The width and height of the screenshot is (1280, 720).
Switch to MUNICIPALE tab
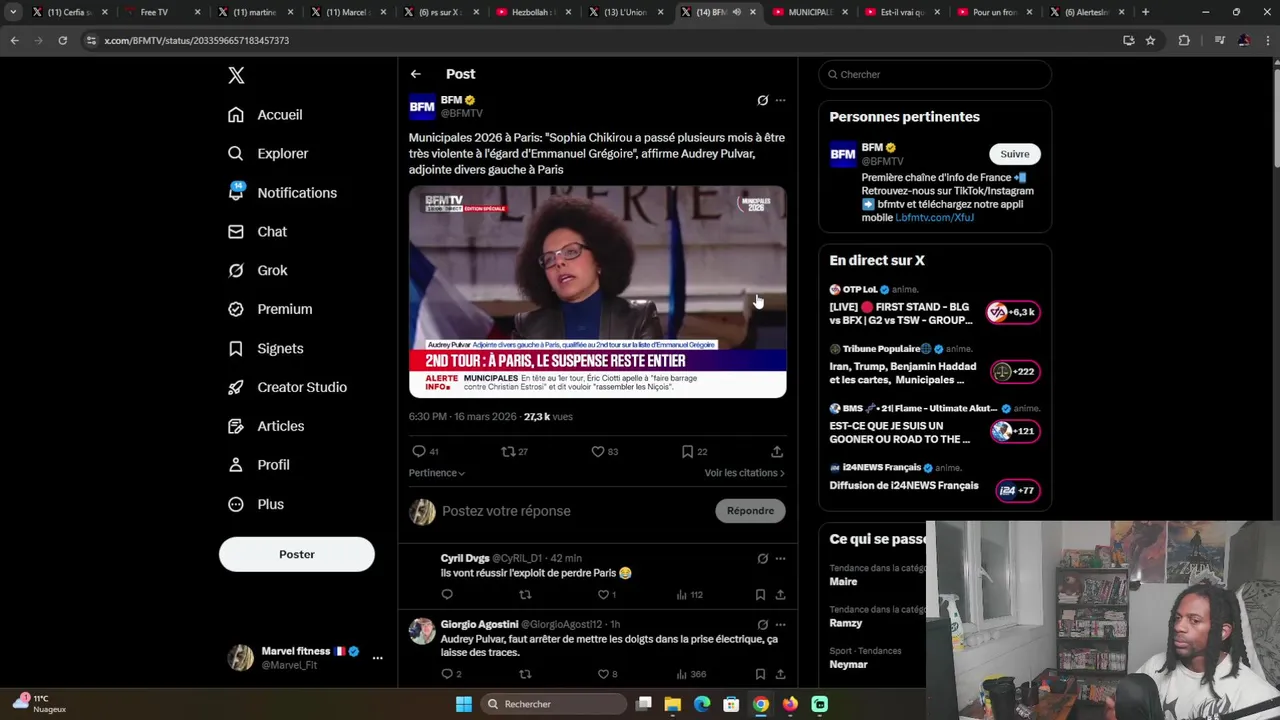click(x=810, y=12)
